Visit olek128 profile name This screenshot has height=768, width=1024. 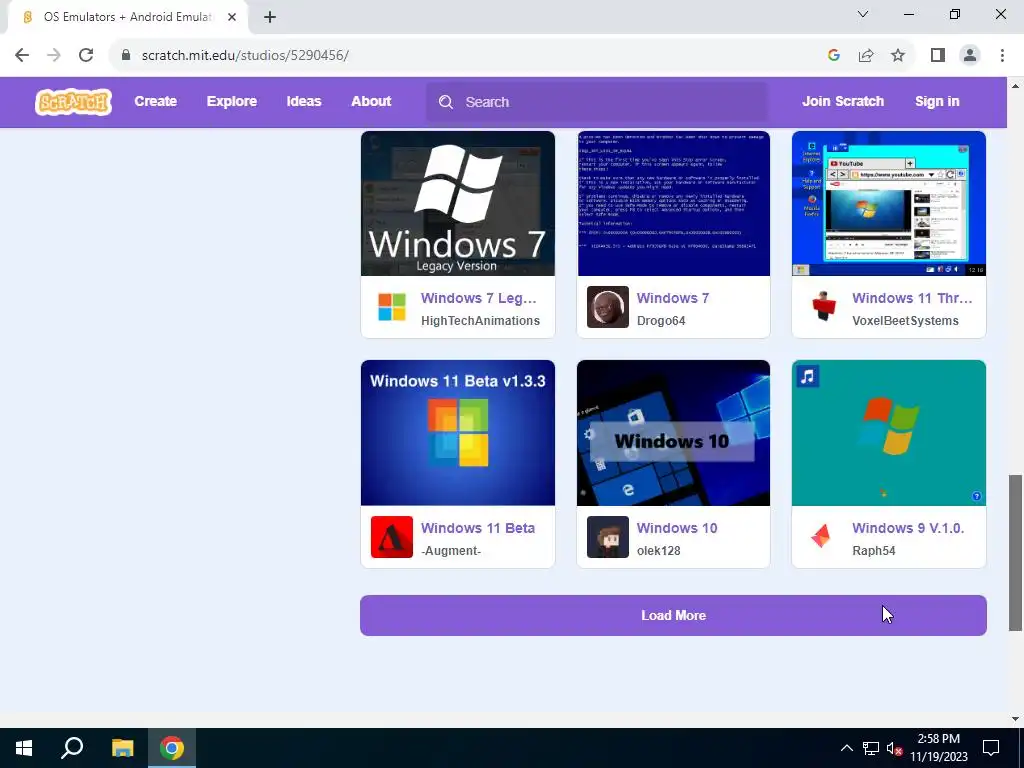(x=658, y=551)
